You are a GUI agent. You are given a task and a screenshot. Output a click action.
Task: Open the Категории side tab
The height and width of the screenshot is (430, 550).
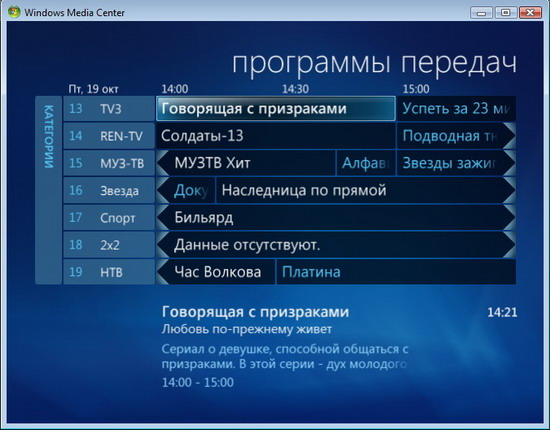click(49, 190)
